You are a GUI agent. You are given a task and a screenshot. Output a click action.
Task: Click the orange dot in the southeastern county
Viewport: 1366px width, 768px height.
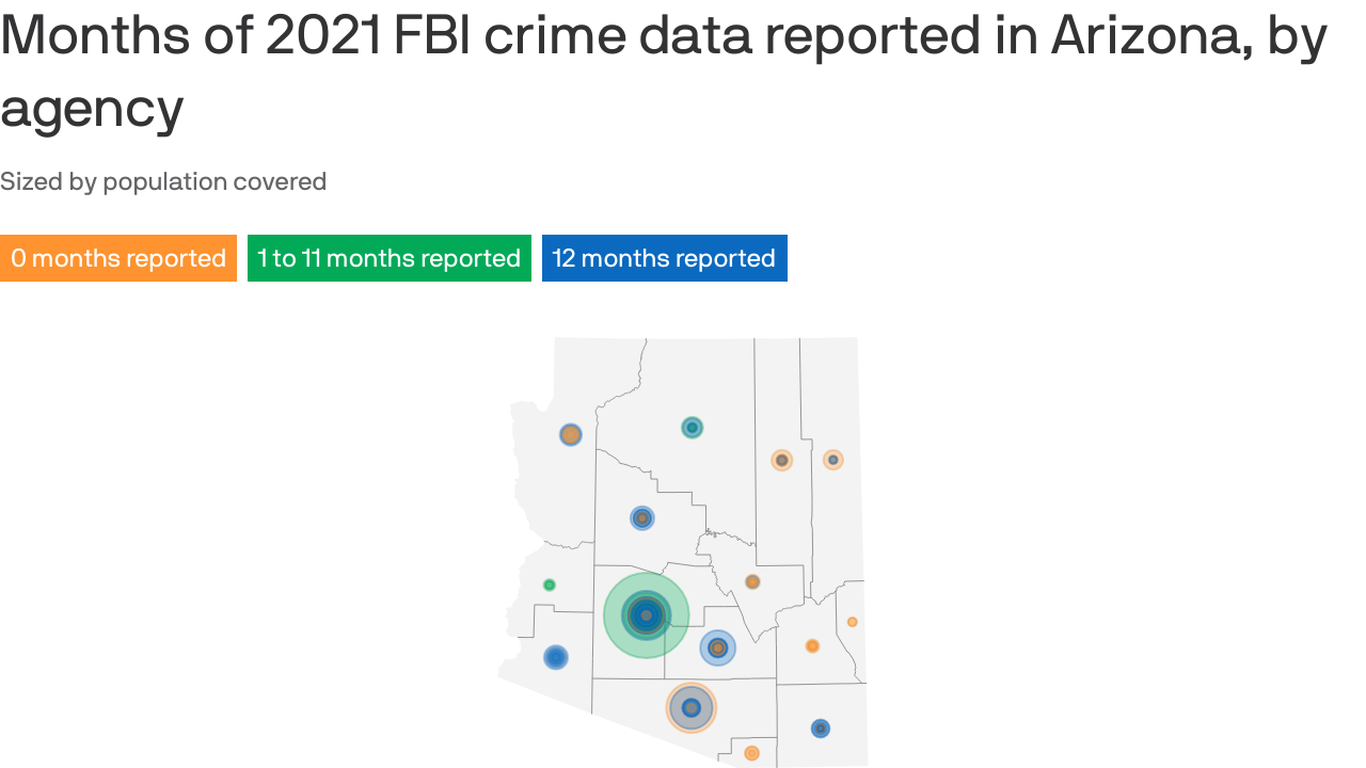click(x=812, y=646)
